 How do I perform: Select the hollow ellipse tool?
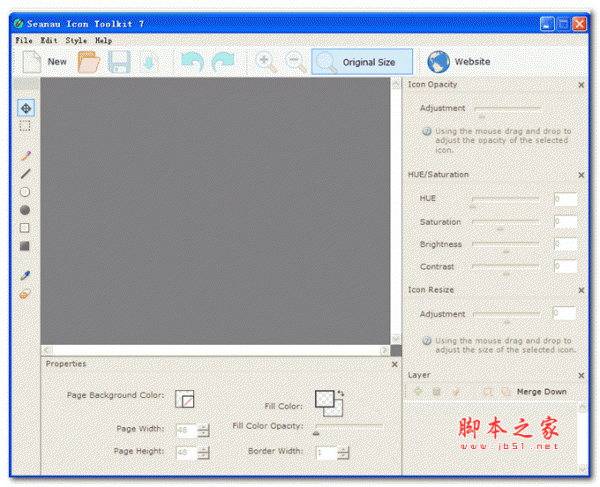click(25, 192)
